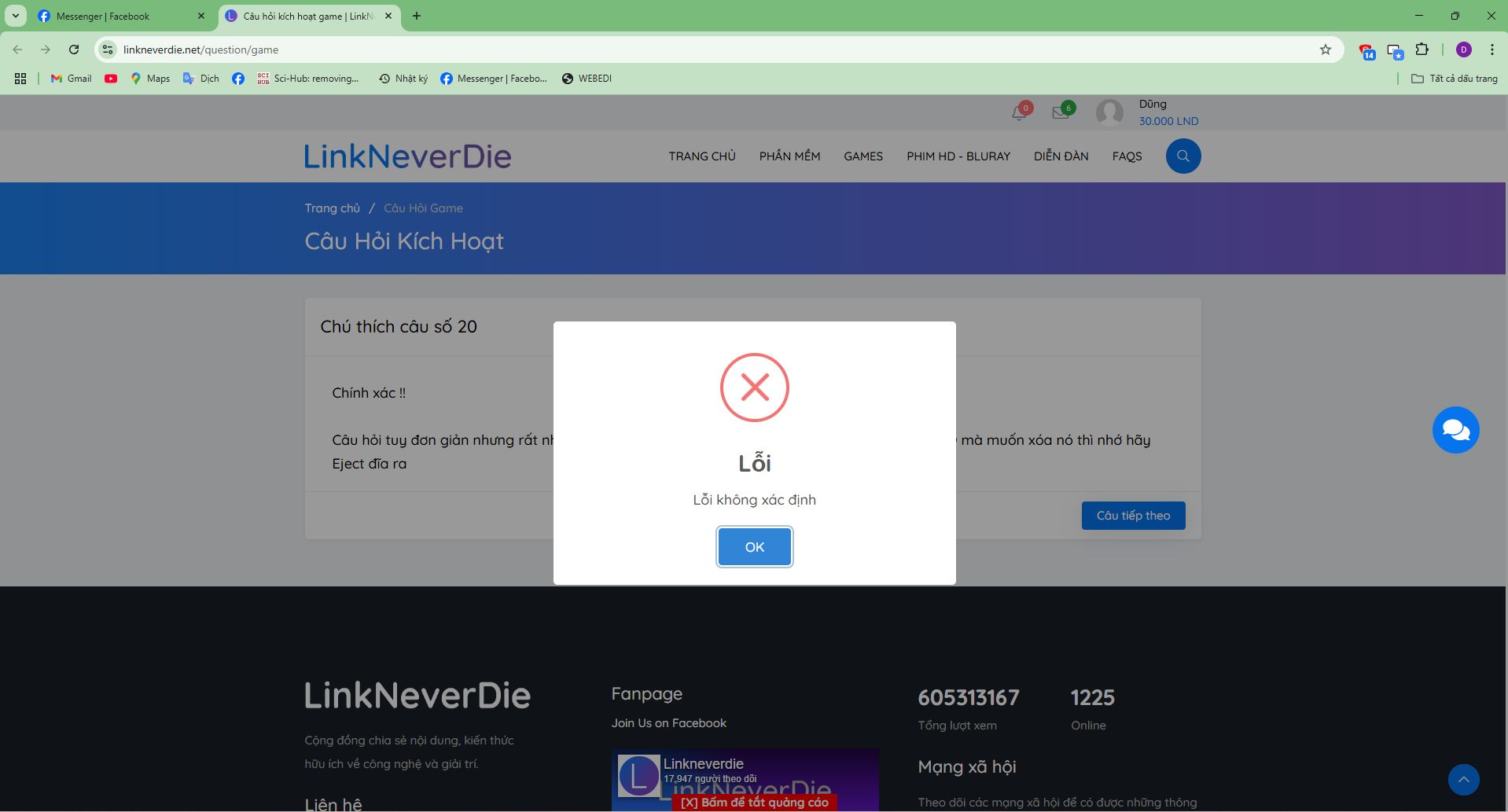This screenshot has width=1508, height=812.
Task: Open Chrome's three-dot menu
Action: click(x=1491, y=50)
